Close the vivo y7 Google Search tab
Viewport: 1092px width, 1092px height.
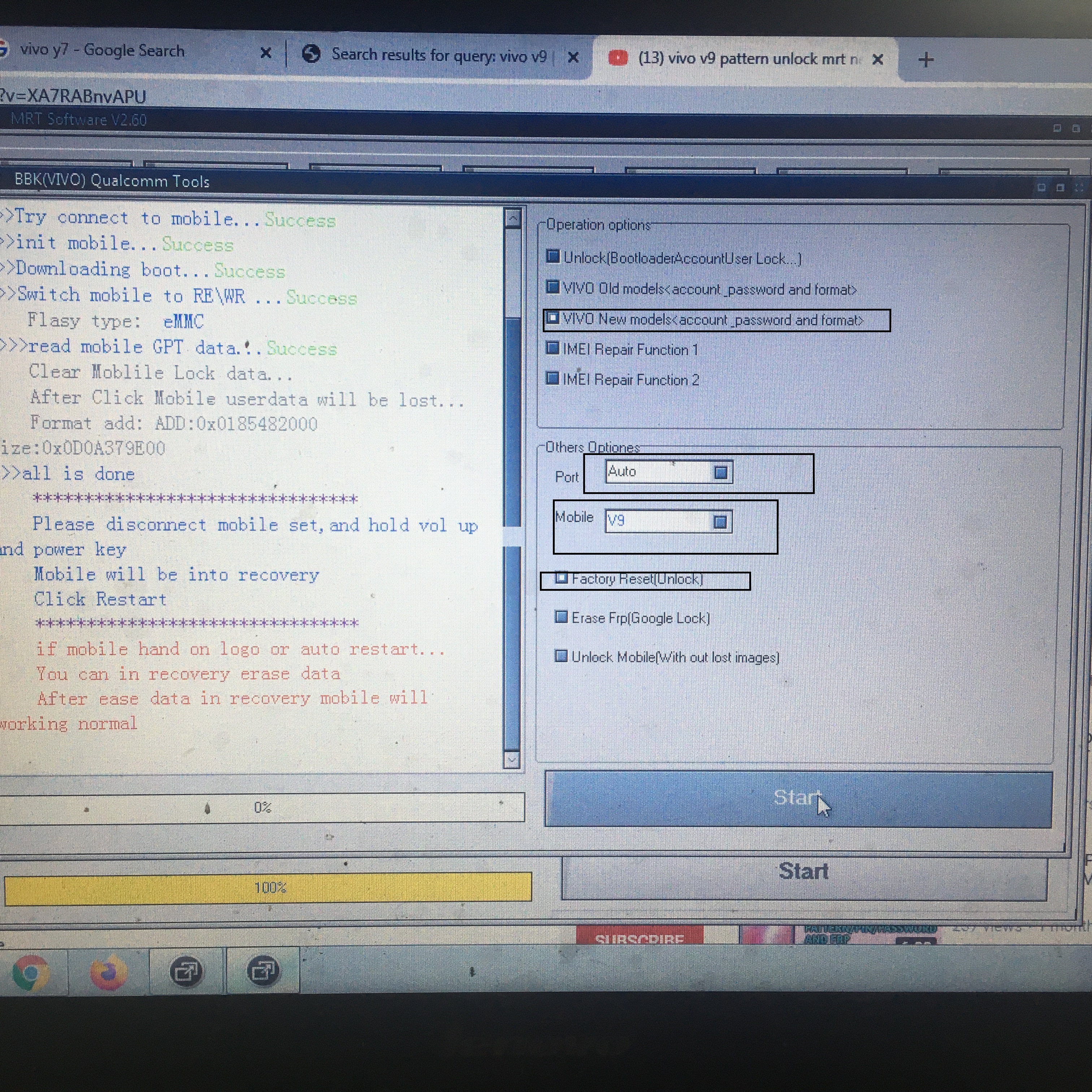[x=266, y=53]
